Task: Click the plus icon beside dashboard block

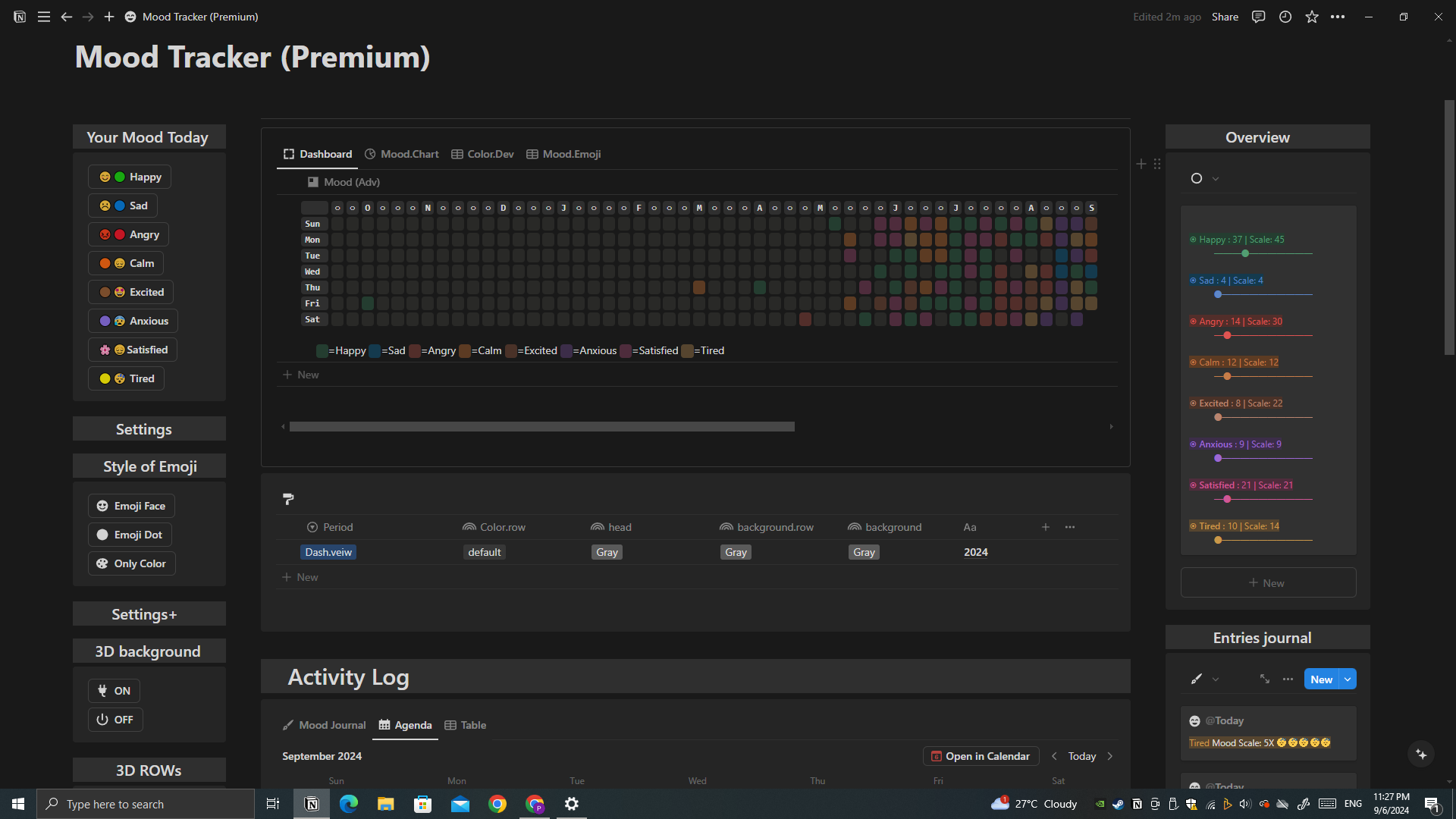Action: coord(1141,164)
